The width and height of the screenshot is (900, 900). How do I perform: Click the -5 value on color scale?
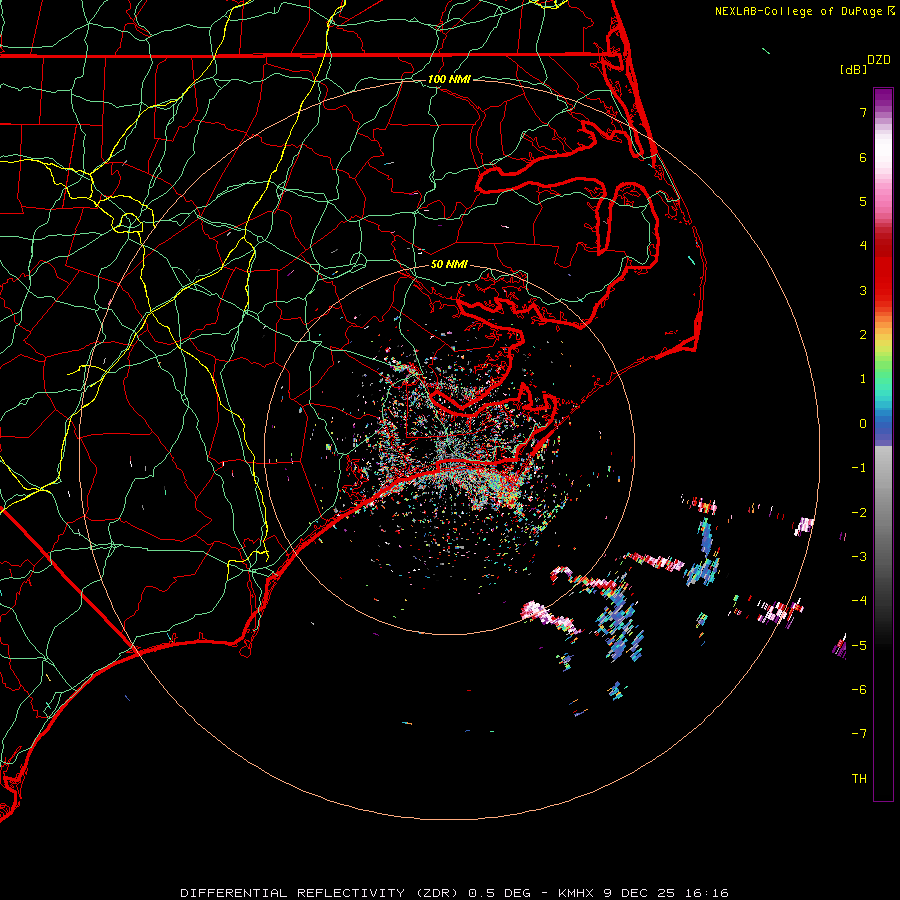click(x=859, y=645)
